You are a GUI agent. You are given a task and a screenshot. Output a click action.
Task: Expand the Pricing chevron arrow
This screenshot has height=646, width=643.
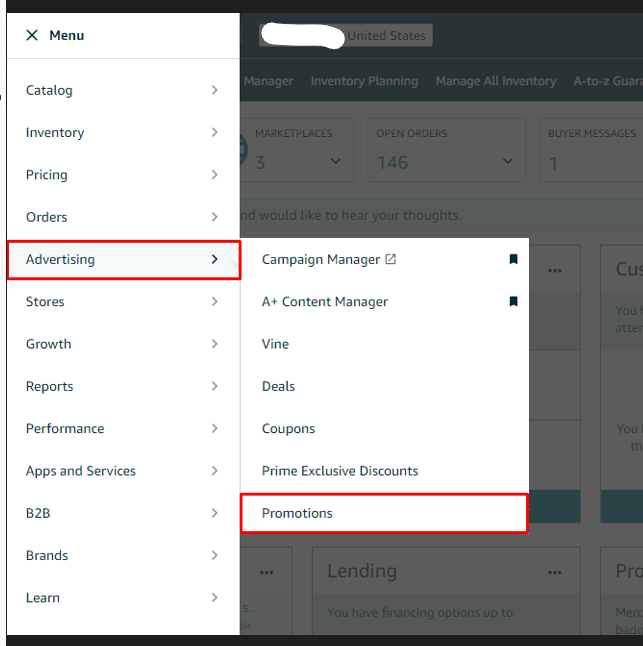coord(215,175)
